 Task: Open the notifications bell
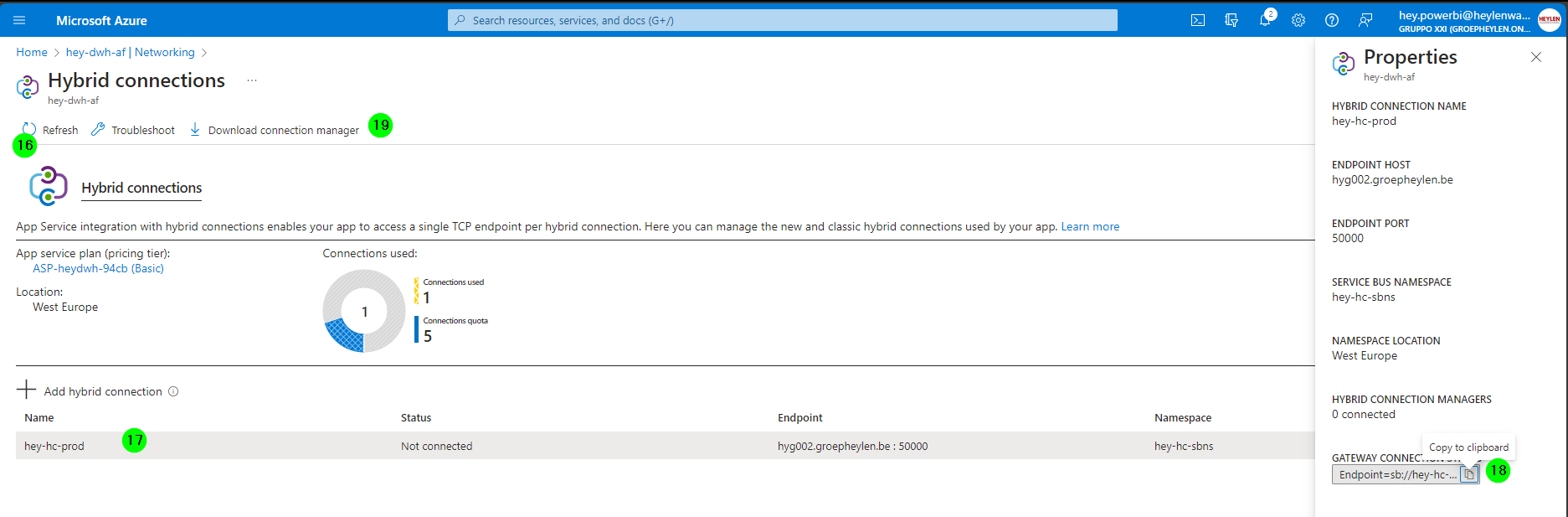tap(1265, 20)
